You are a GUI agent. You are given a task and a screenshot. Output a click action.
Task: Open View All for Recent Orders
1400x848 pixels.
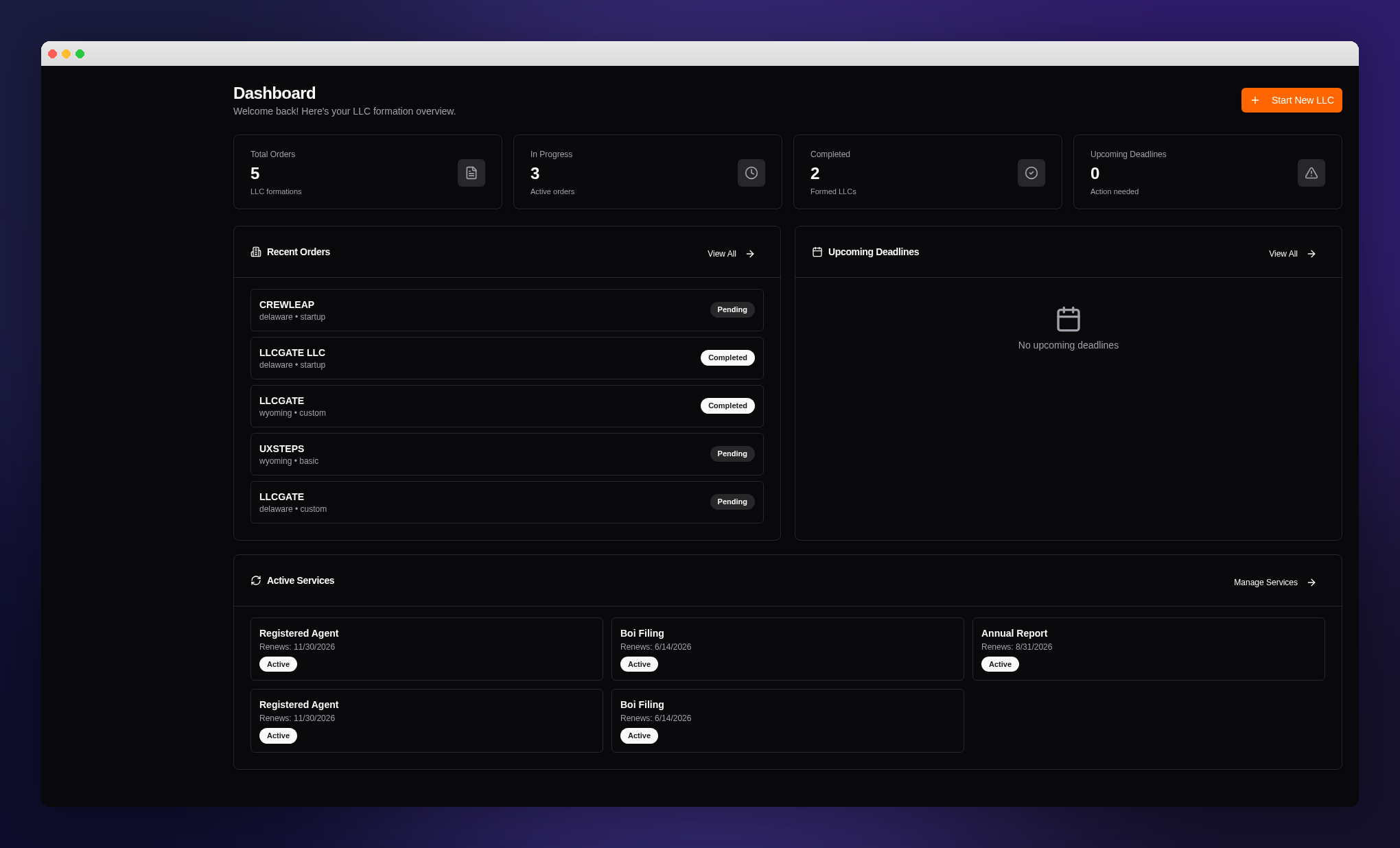[732, 254]
